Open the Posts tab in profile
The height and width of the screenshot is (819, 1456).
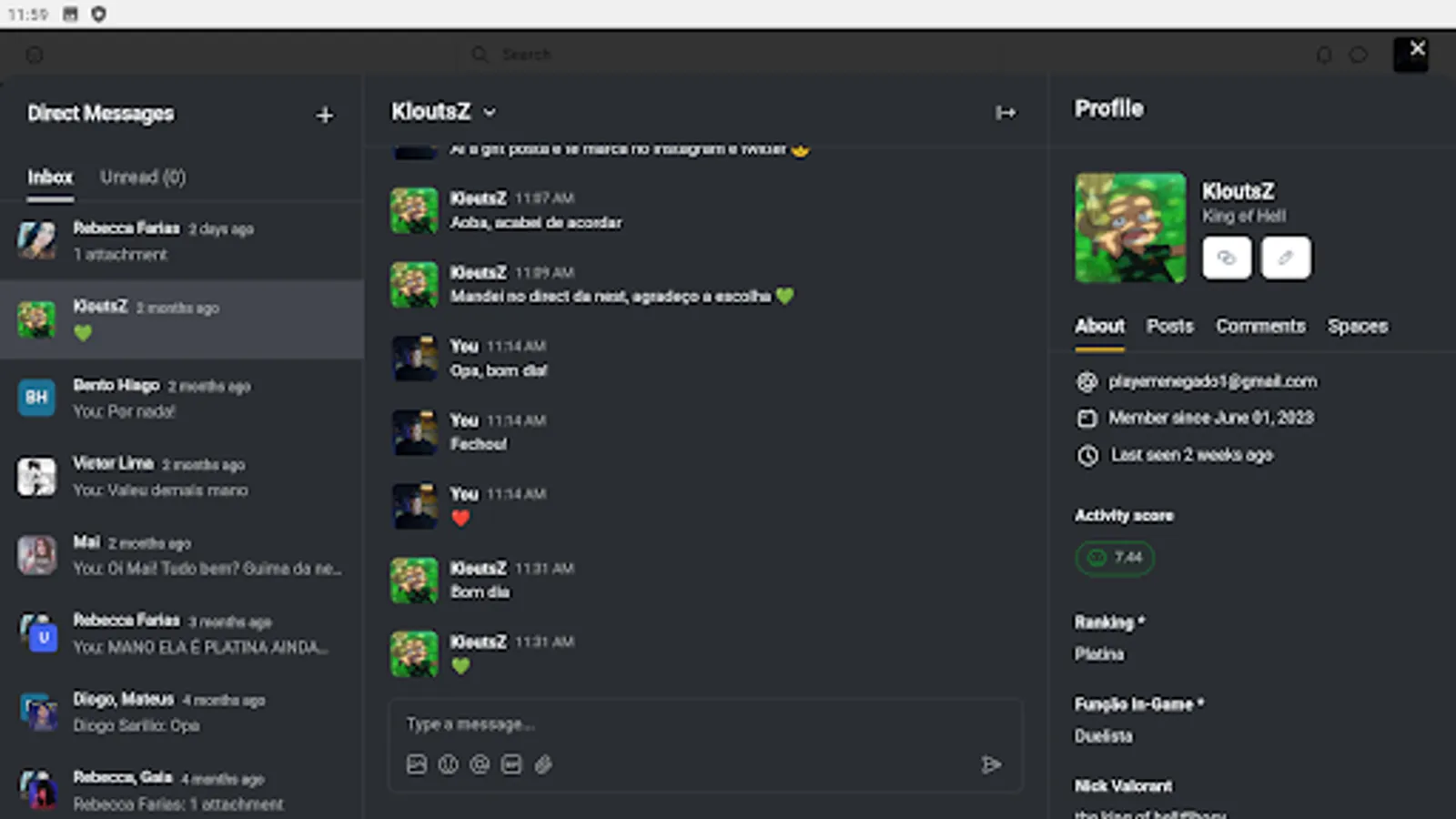point(1170,326)
